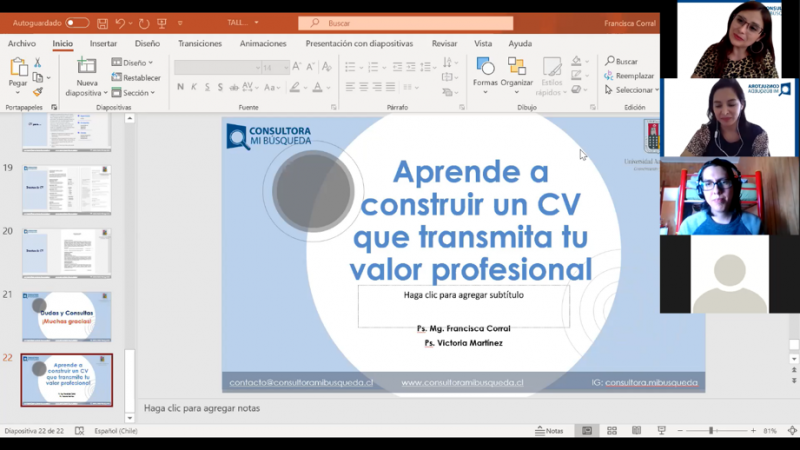
Task: Click Clear all formatting icon
Action: (327, 67)
